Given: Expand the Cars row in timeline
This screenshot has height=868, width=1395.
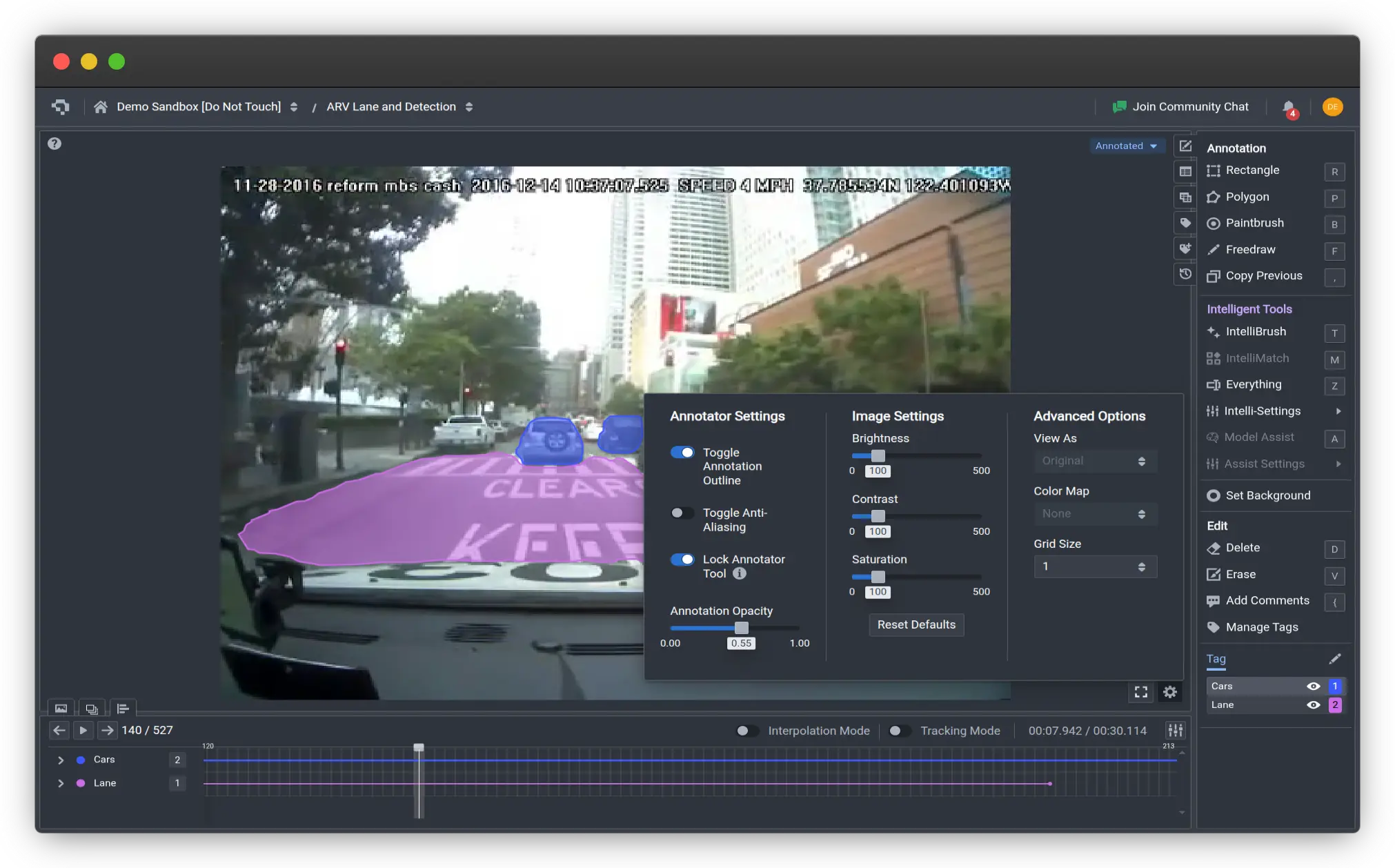Looking at the screenshot, I should [x=61, y=760].
